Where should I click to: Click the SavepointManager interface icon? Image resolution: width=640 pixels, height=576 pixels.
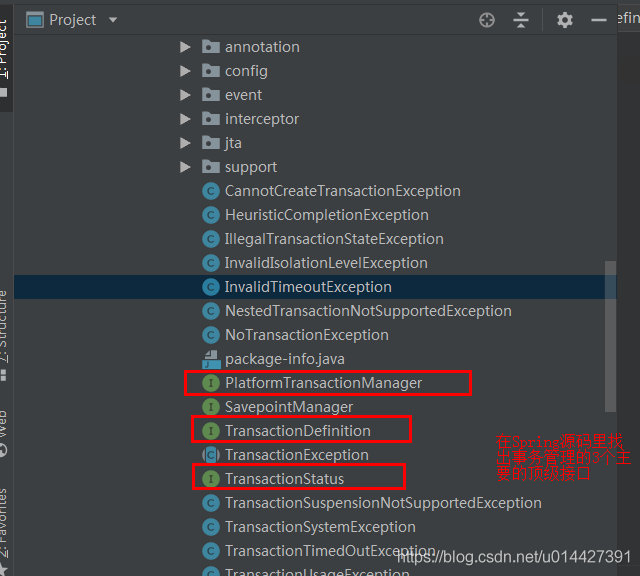point(210,407)
